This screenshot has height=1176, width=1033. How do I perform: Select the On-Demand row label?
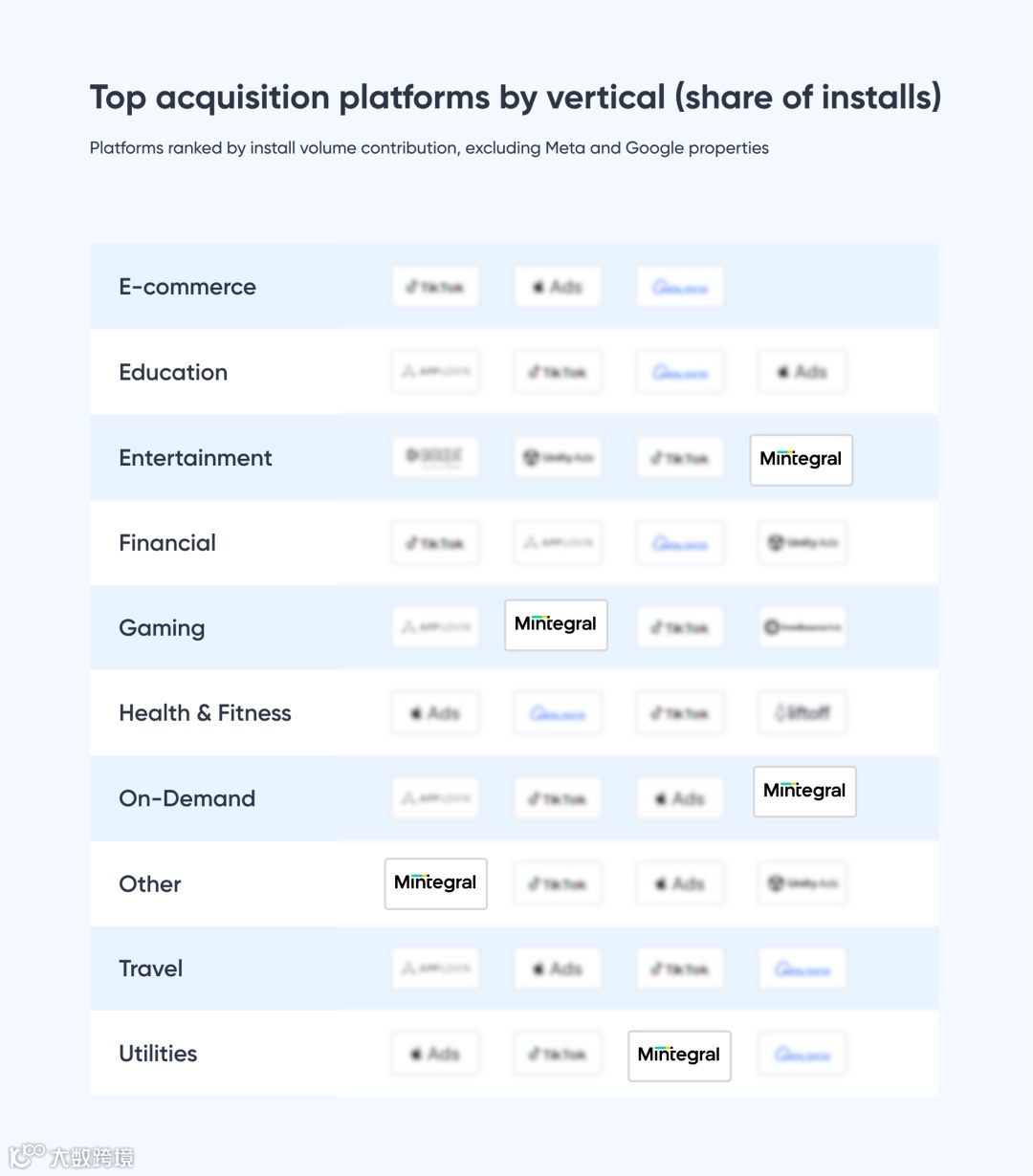tap(187, 798)
